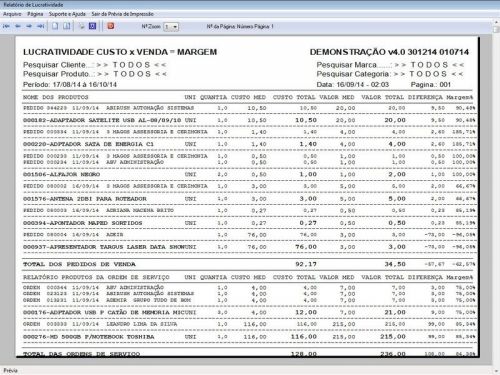The image size is (500, 375).
Task: Click the report title LUCRATIVIDADE CUSTO x VENDA = MARGEM
Action: (120, 52)
